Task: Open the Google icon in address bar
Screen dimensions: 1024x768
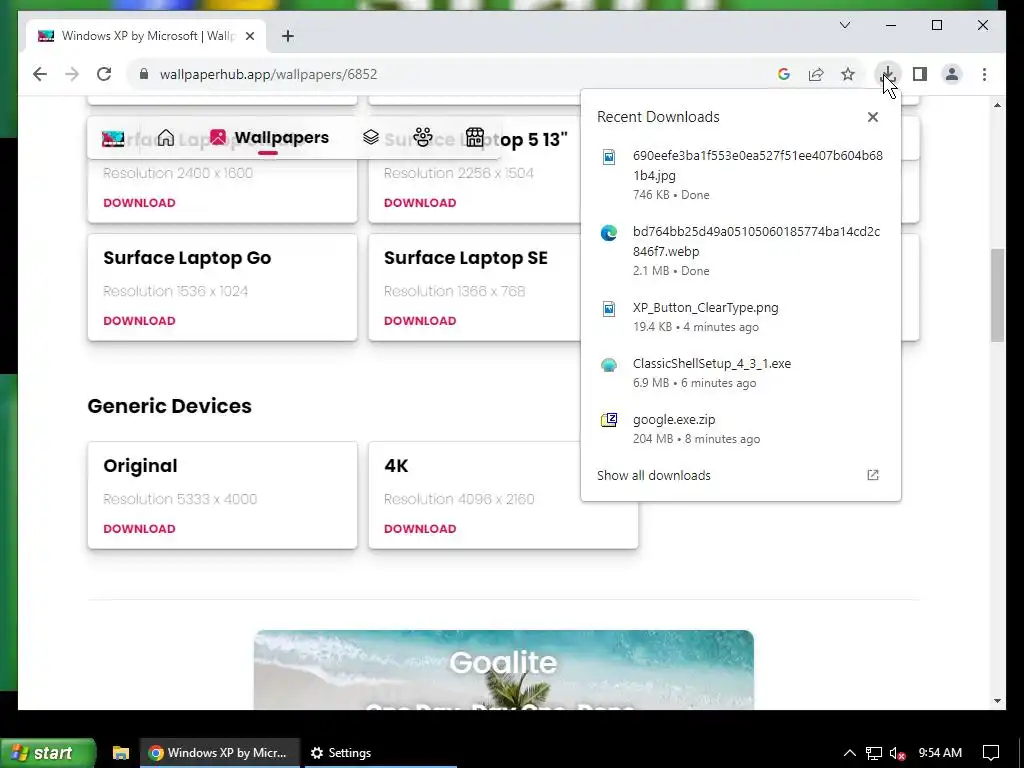Action: pyautogui.click(x=784, y=74)
